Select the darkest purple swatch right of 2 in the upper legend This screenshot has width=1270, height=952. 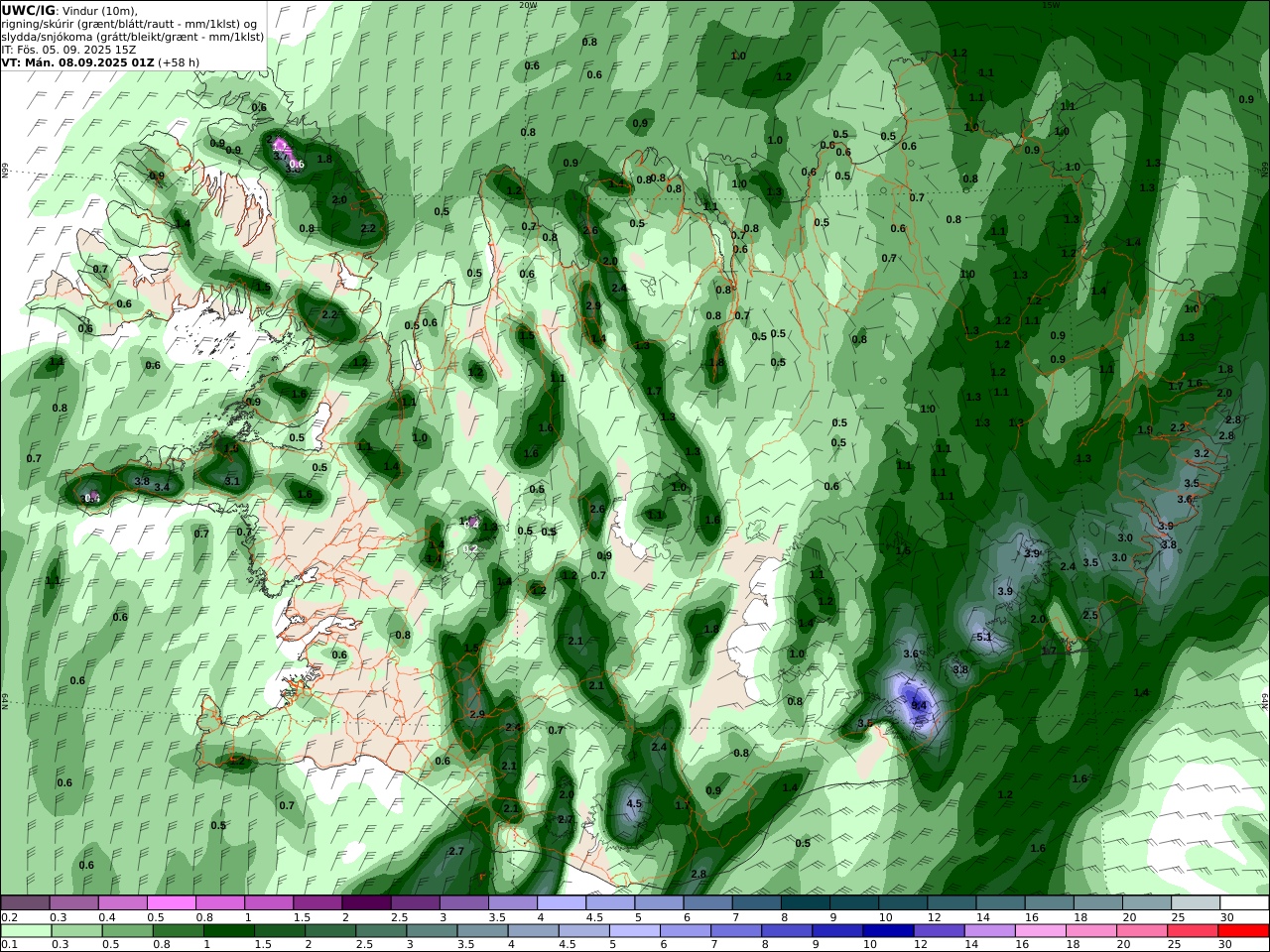coord(365,903)
